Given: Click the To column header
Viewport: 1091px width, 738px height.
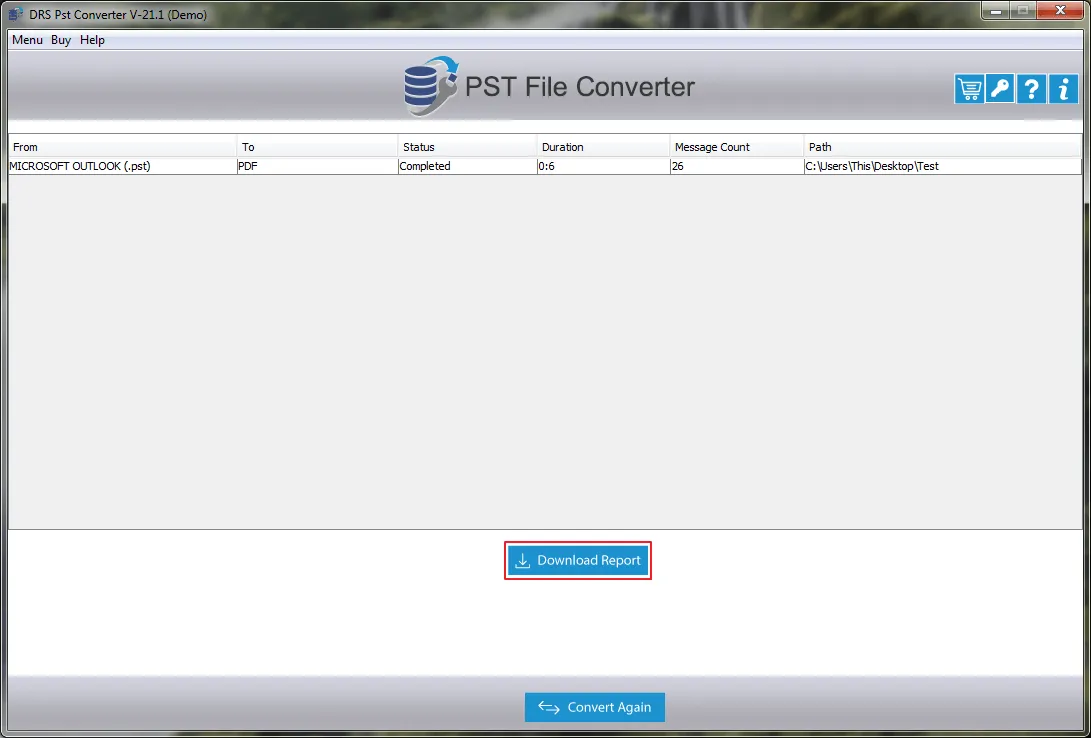Looking at the screenshot, I should pyautogui.click(x=317, y=147).
